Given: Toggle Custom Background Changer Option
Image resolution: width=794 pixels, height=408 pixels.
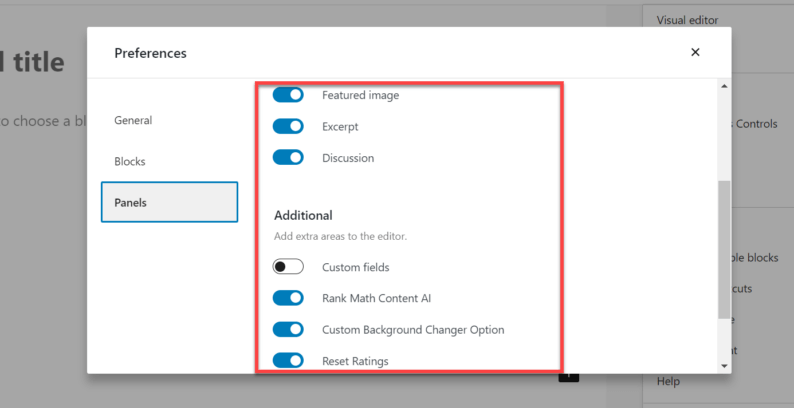Looking at the screenshot, I should 288,329.
